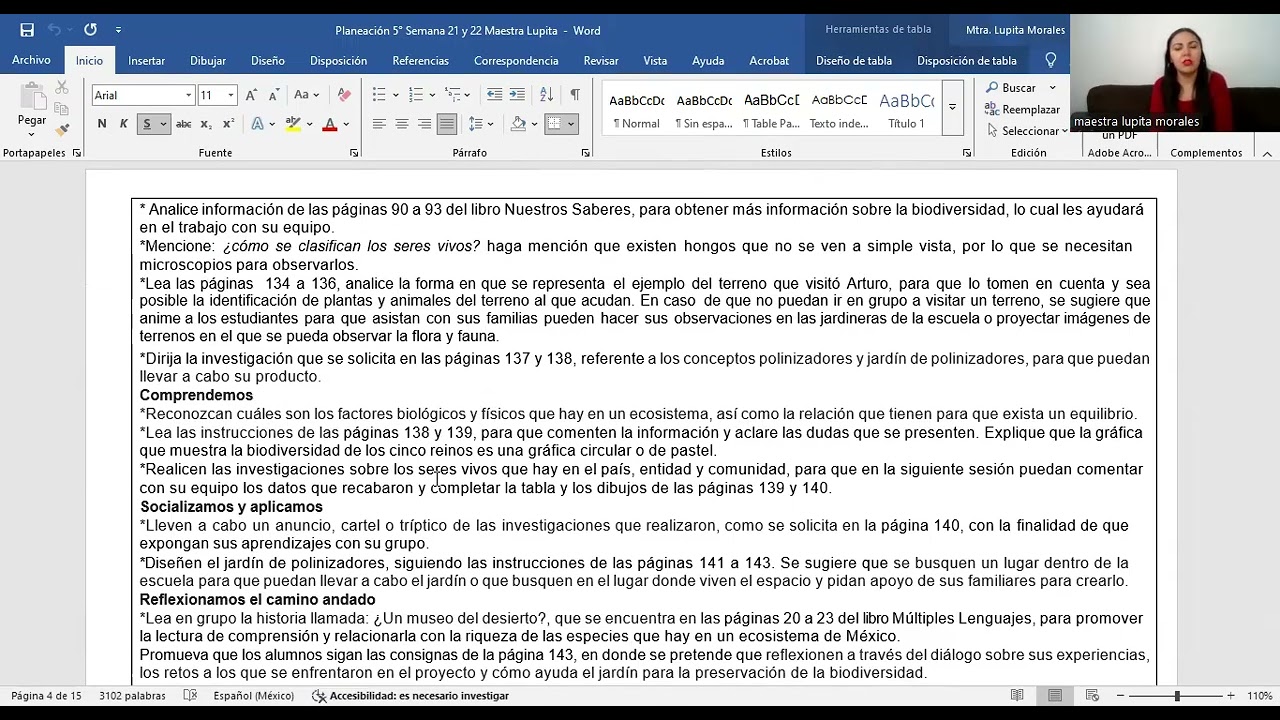Apply the yellow text highlight color
This screenshot has height=720, width=1280.
click(292, 124)
